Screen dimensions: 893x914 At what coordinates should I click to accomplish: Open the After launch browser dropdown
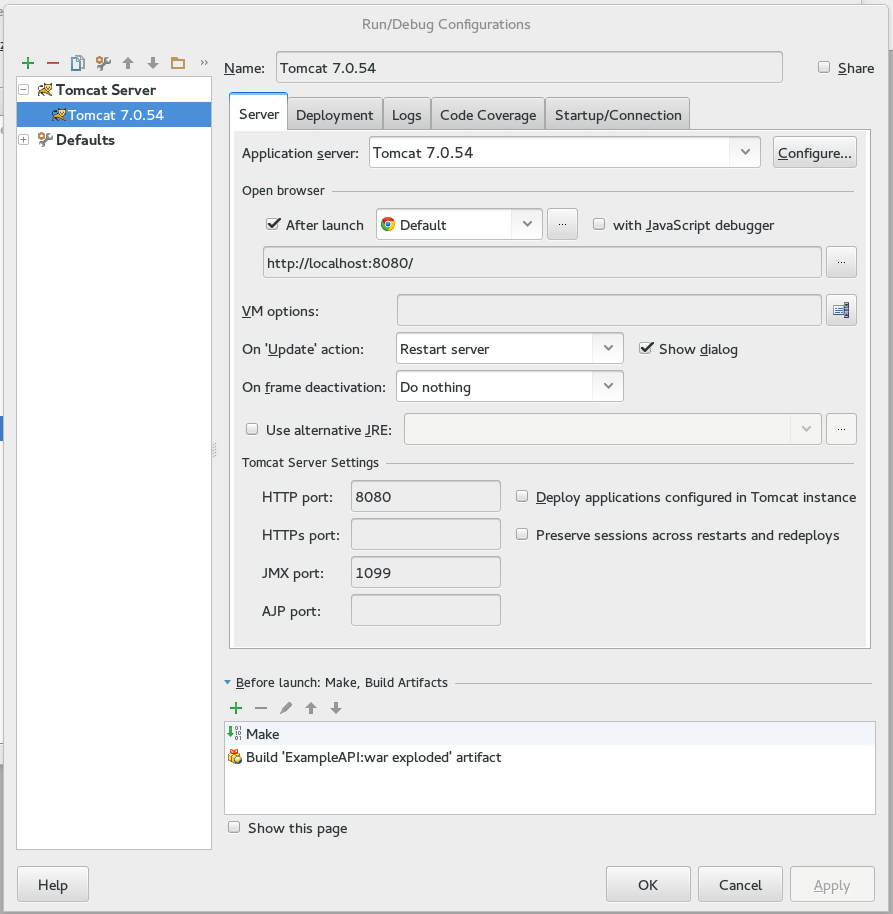[x=528, y=223]
